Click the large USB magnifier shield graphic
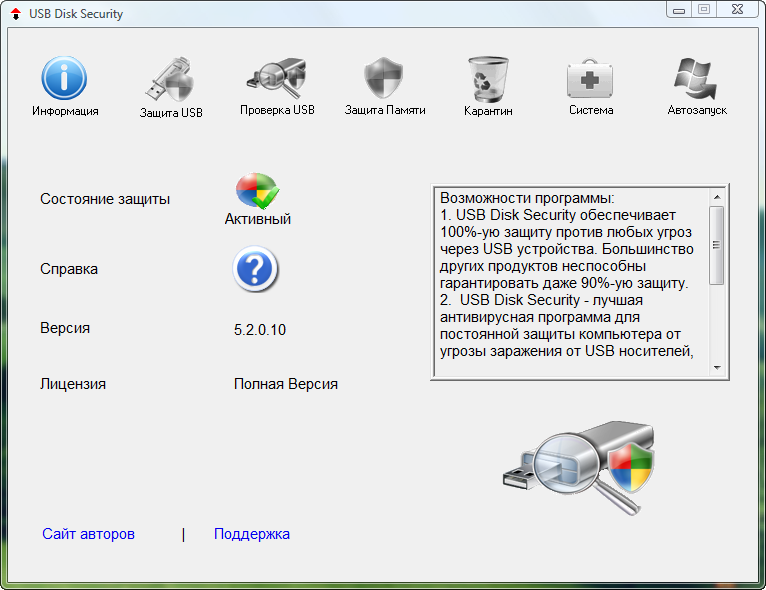Screen dimensions: 766x590 pyautogui.click(x=578, y=467)
